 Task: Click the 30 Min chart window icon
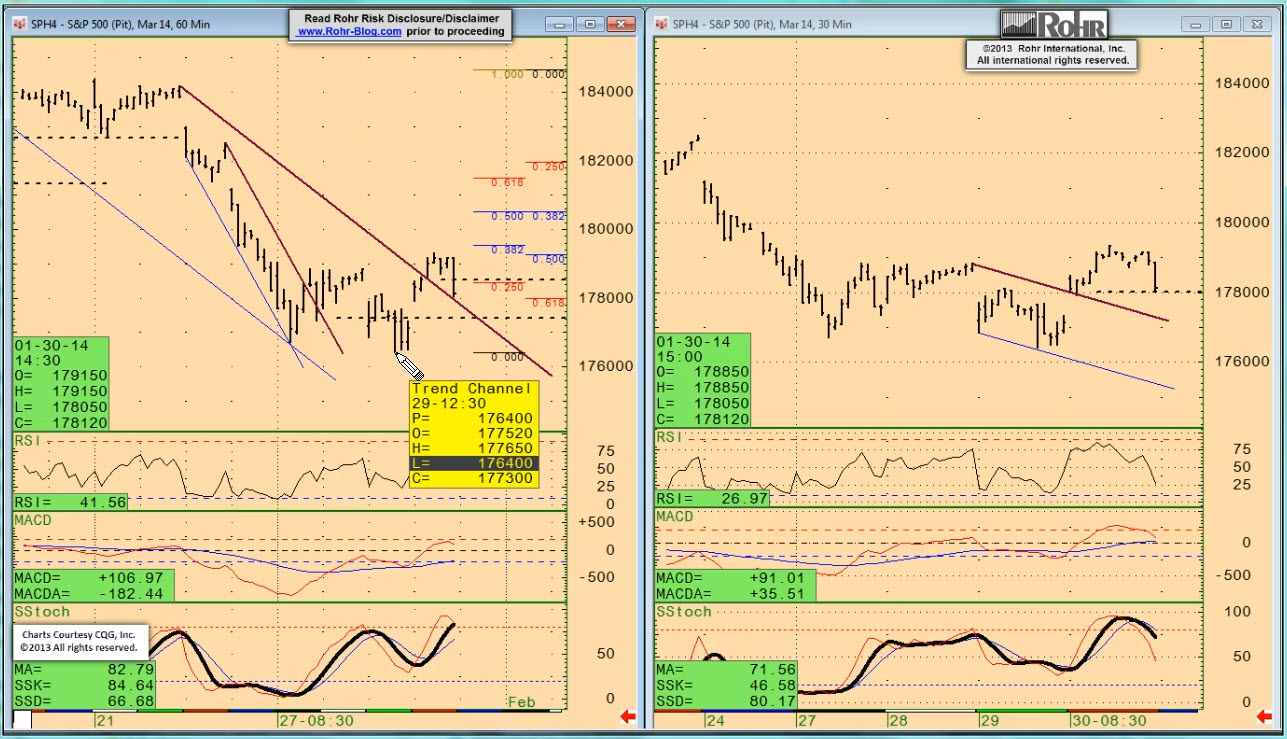coord(661,24)
